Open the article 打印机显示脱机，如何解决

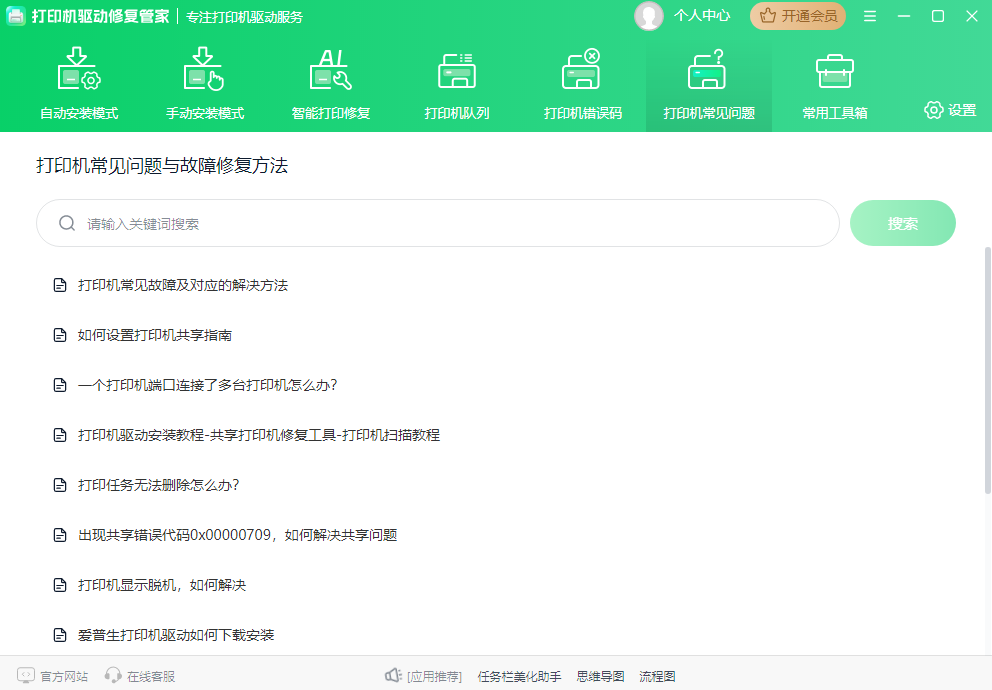click(x=157, y=584)
